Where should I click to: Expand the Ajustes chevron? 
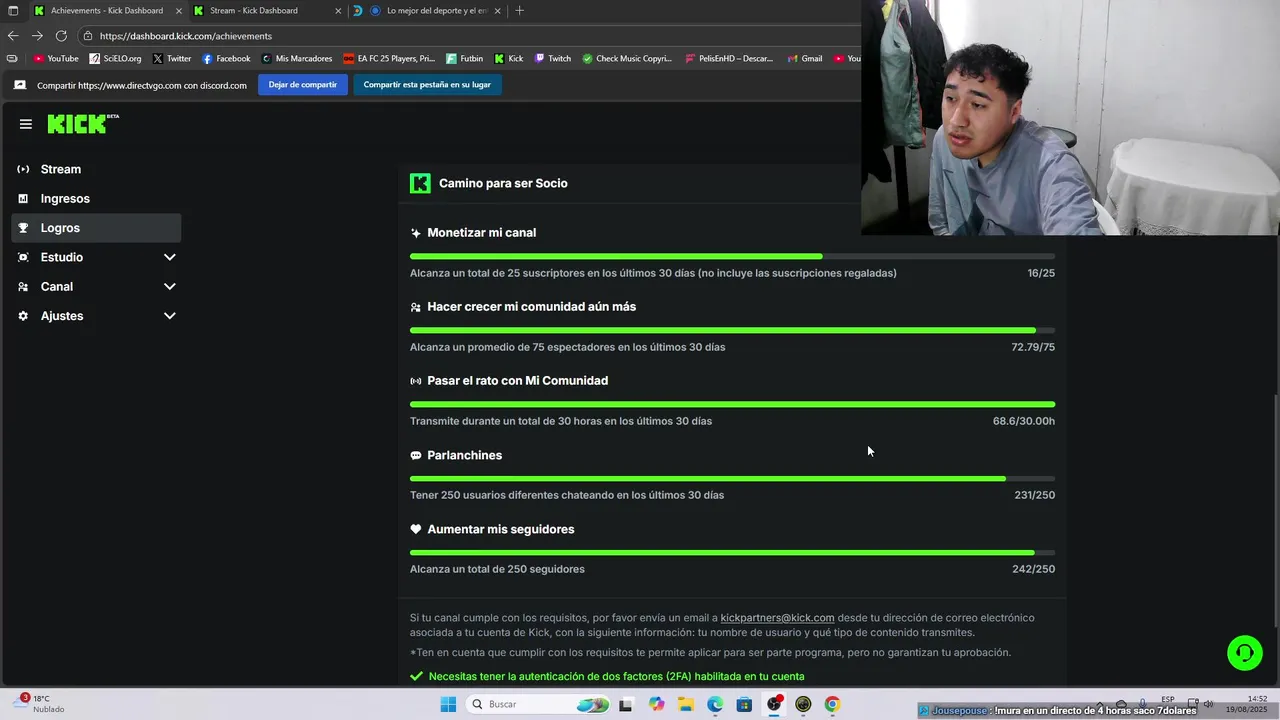pos(169,316)
